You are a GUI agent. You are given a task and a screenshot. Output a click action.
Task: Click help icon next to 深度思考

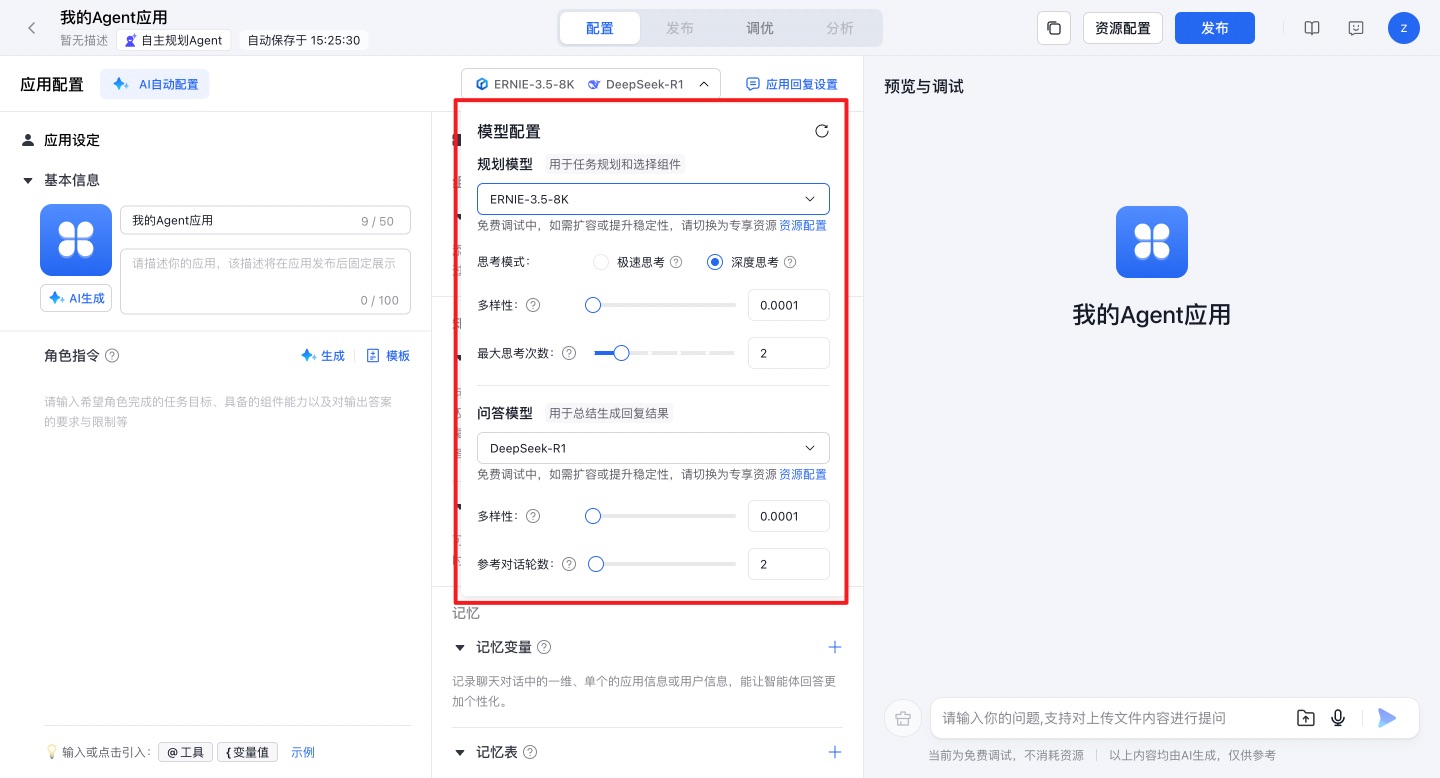point(790,262)
